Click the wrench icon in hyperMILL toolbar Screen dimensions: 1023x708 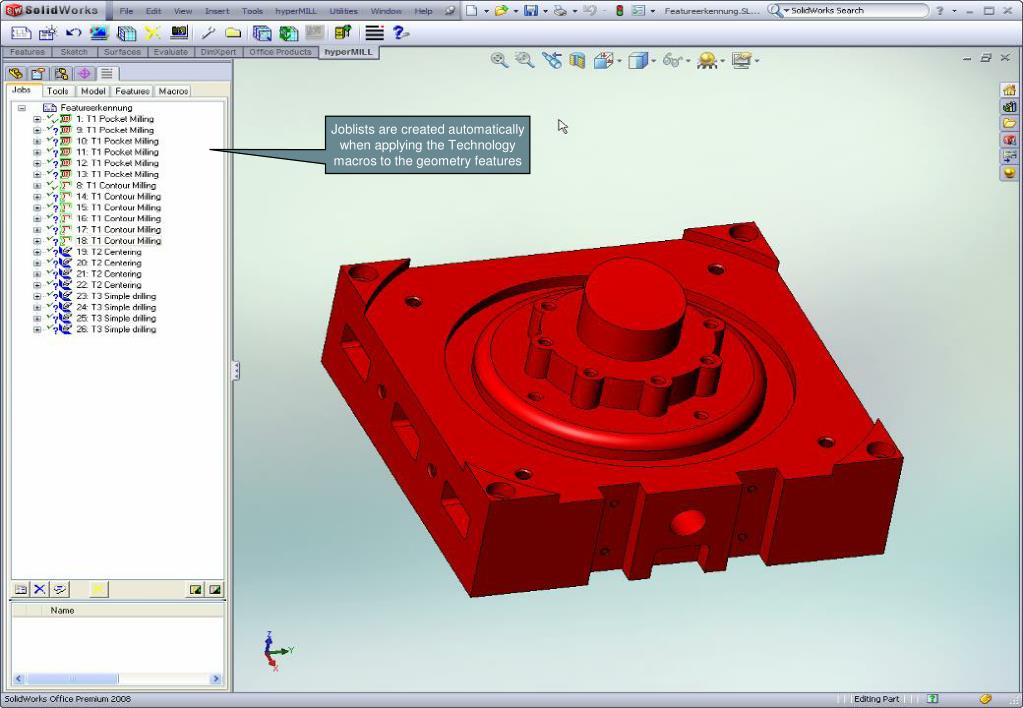(208, 33)
